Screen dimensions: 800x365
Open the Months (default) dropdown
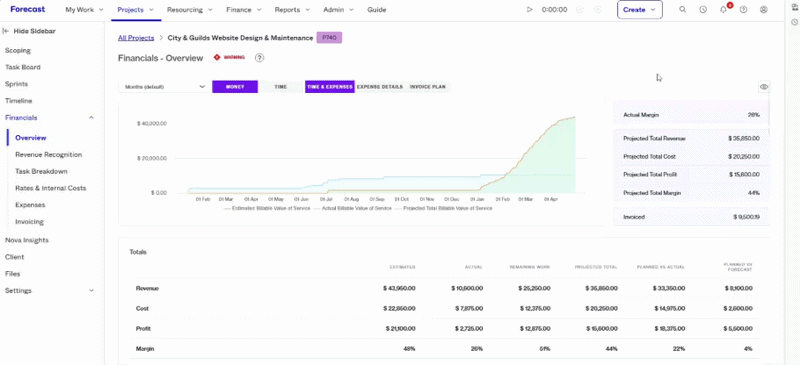(x=165, y=87)
